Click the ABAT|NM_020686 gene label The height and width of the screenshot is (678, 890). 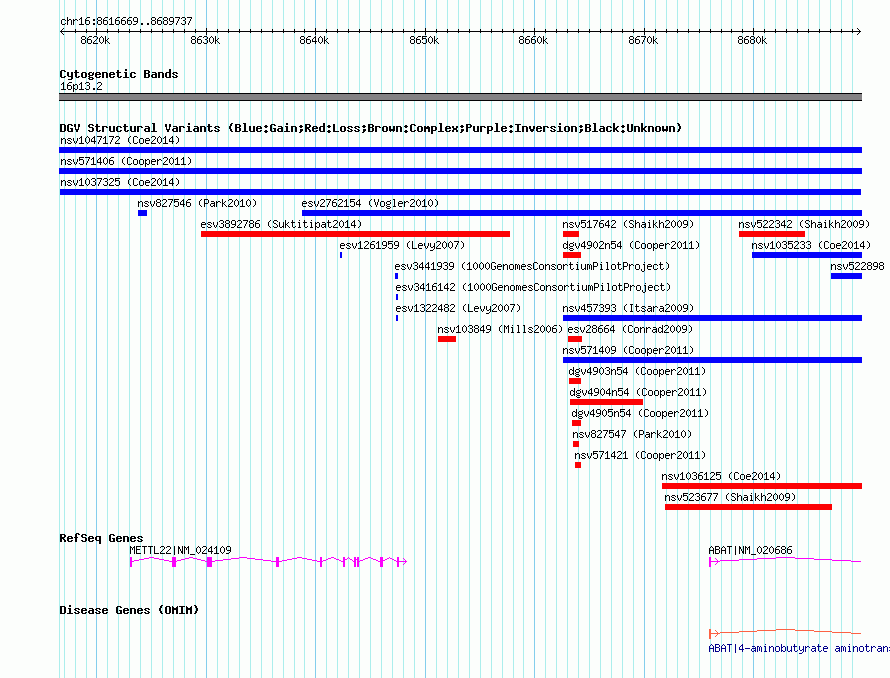[750, 550]
